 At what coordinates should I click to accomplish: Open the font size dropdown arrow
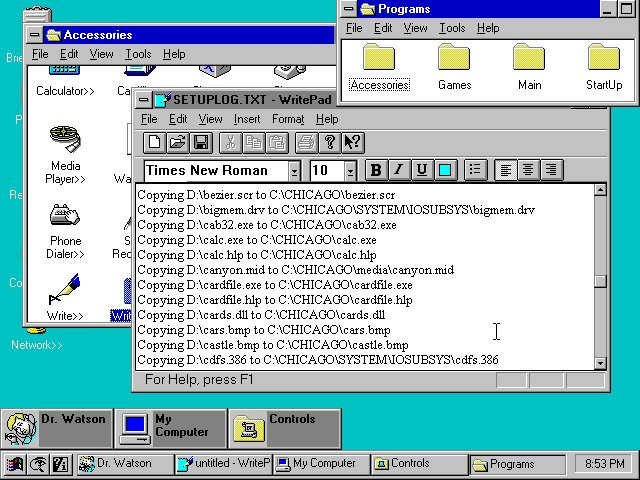tap(350, 171)
